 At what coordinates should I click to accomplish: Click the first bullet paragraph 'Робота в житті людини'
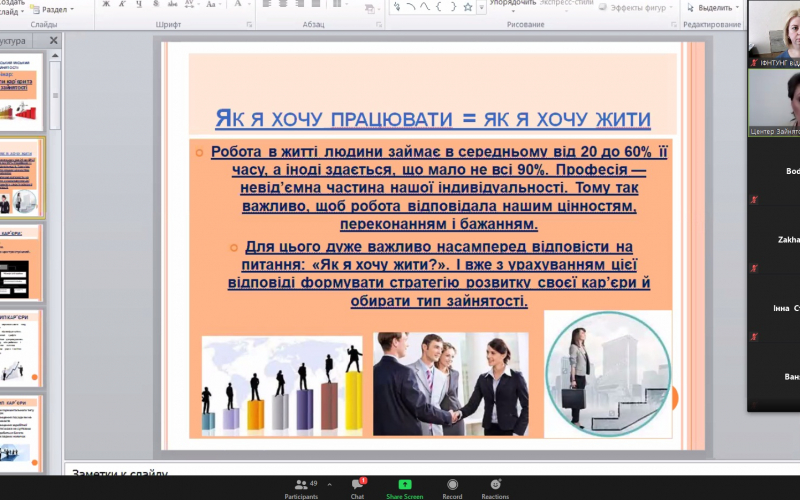pyautogui.click(x=439, y=188)
